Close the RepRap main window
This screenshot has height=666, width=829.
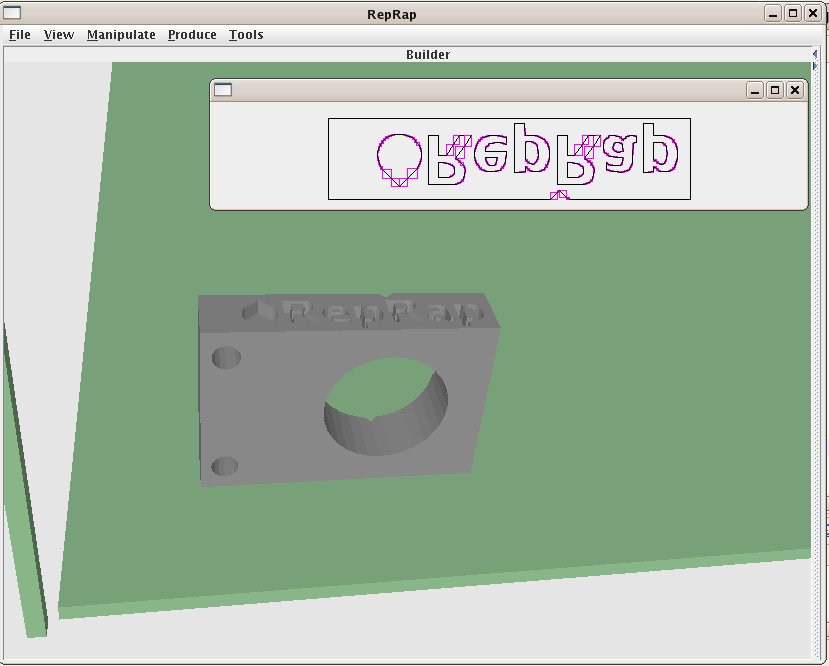(x=813, y=14)
